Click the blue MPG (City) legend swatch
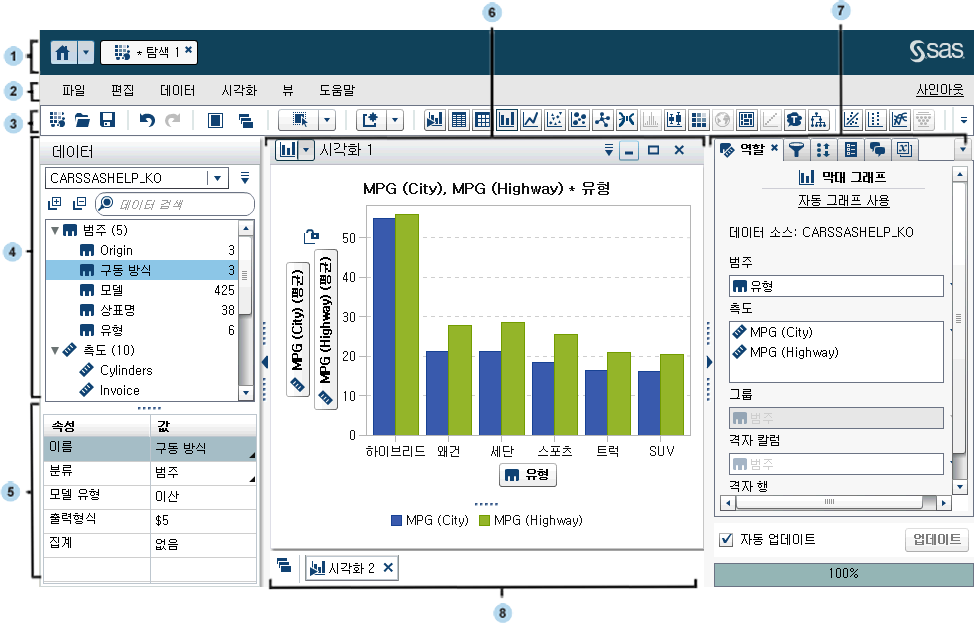The image size is (974, 625). click(397, 520)
